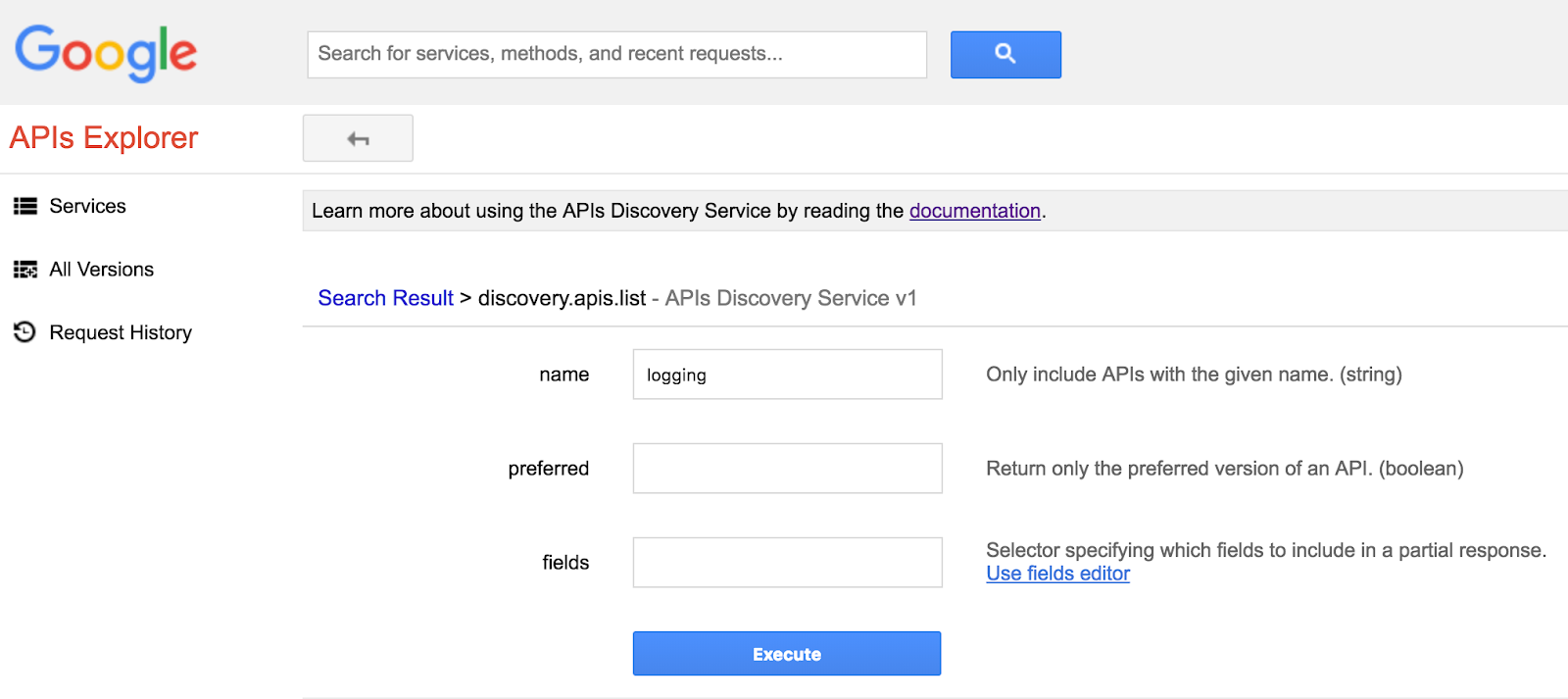Click the back arrow button
Image resolution: width=1568 pixels, height=699 pixels.
(358, 138)
